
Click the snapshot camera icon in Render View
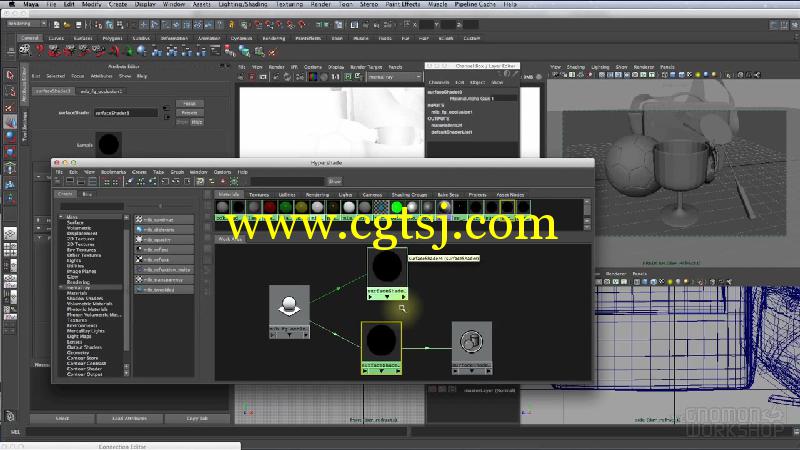tap(263, 77)
